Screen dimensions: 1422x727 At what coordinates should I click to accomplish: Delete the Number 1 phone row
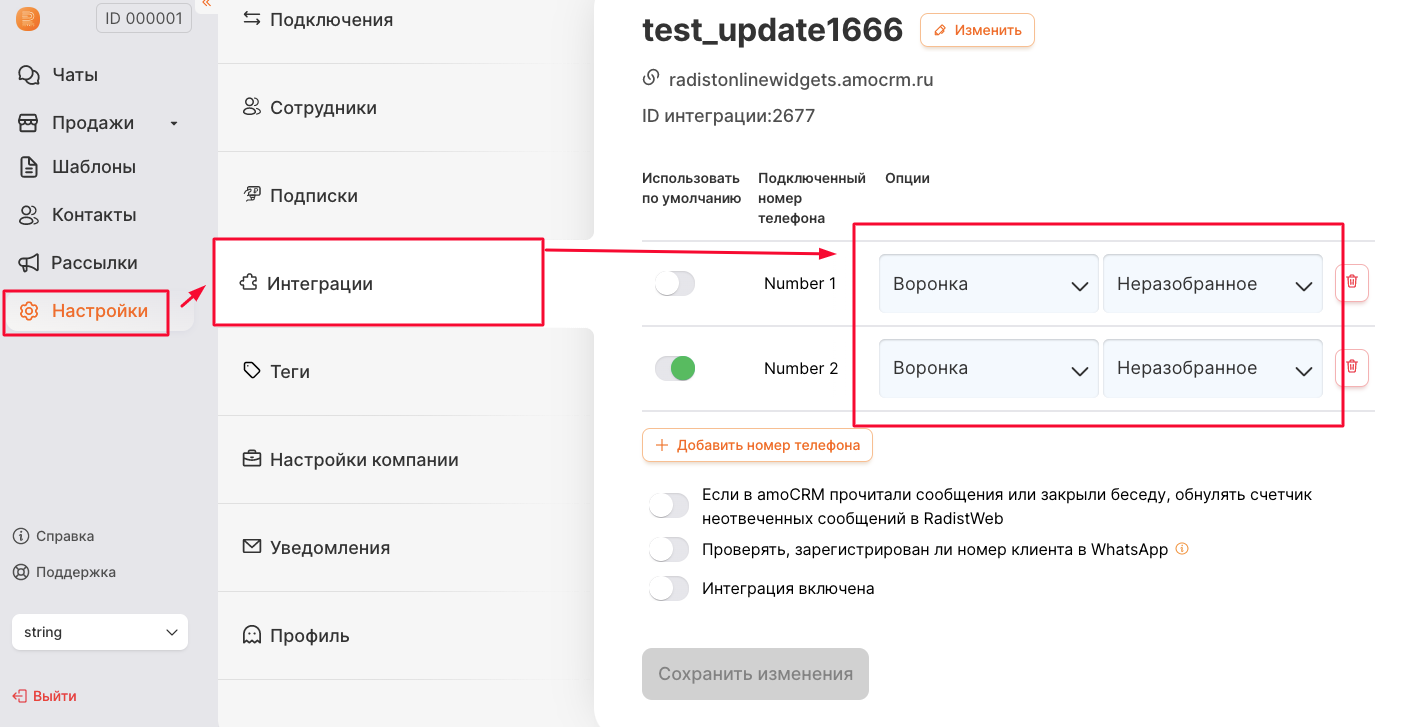coord(1352,283)
